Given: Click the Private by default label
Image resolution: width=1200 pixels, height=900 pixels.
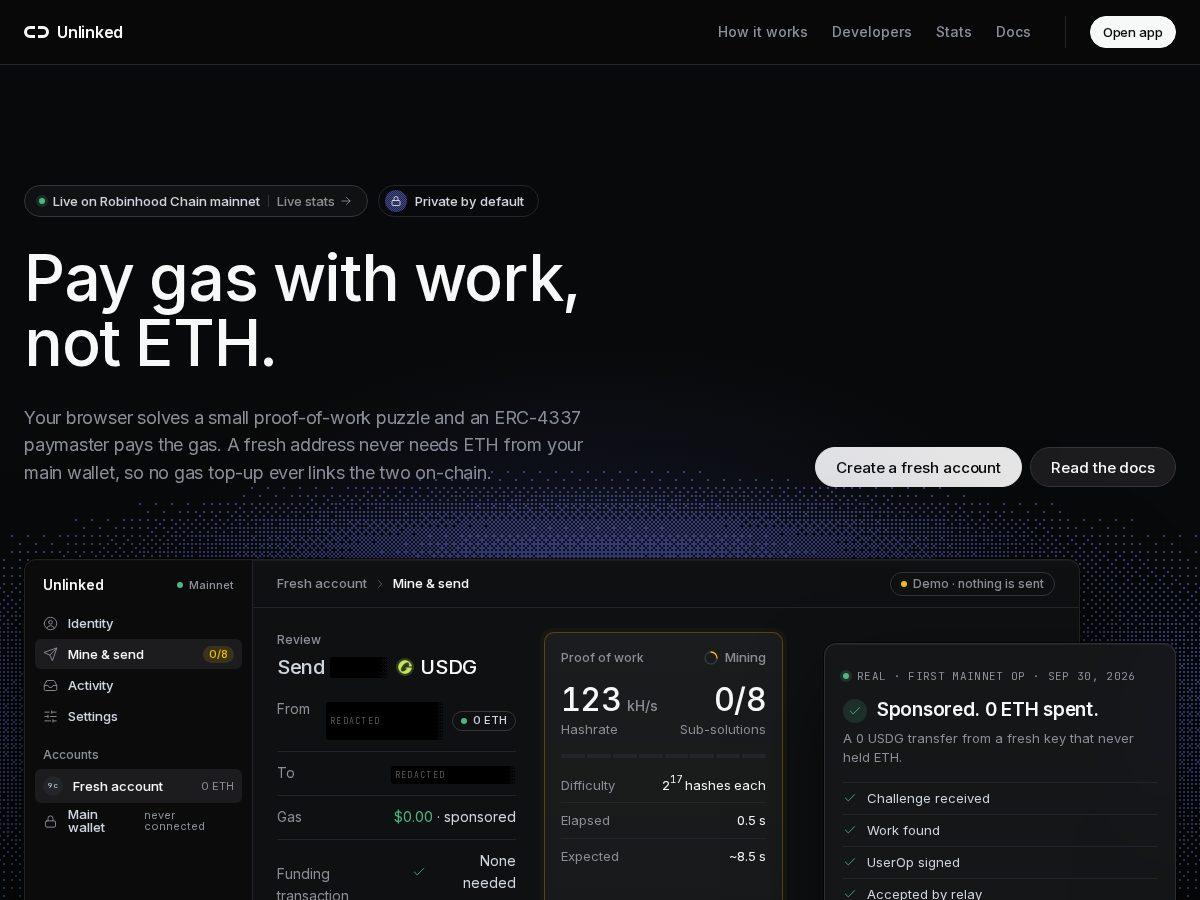Looking at the screenshot, I should point(469,201).
